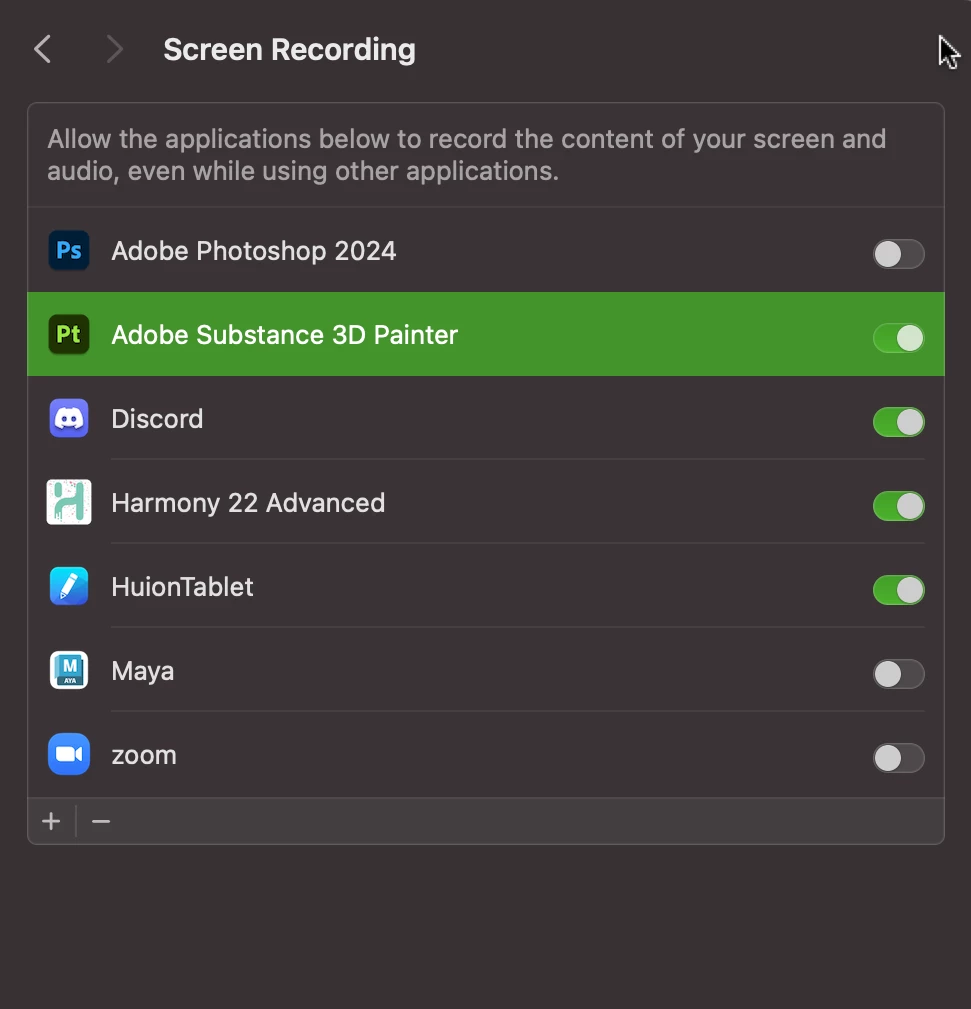Click the HuionTablet pen icon

point(69,586)
